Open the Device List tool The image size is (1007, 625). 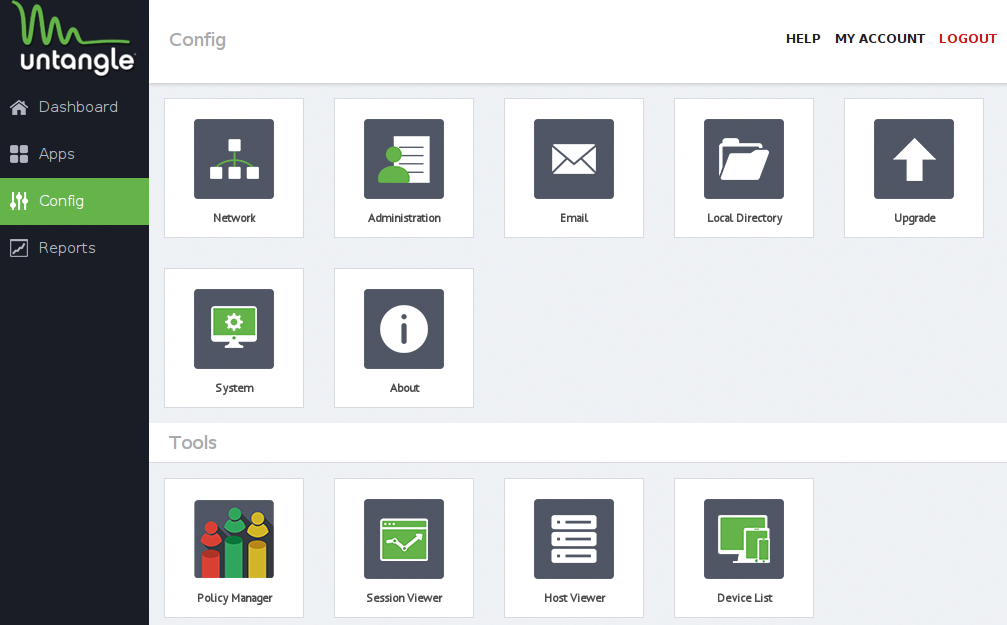click(744, 548)
